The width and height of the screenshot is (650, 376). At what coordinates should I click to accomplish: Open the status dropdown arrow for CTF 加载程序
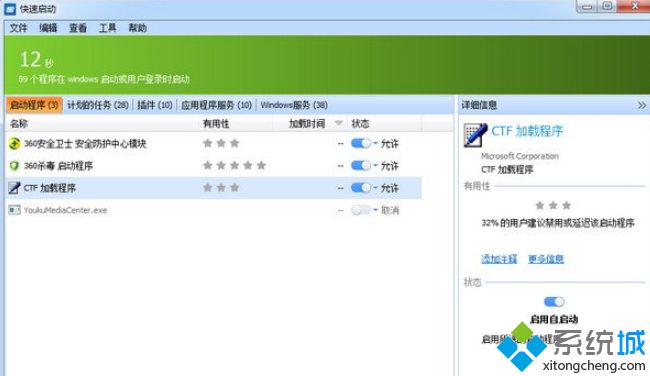click(376, 187)
